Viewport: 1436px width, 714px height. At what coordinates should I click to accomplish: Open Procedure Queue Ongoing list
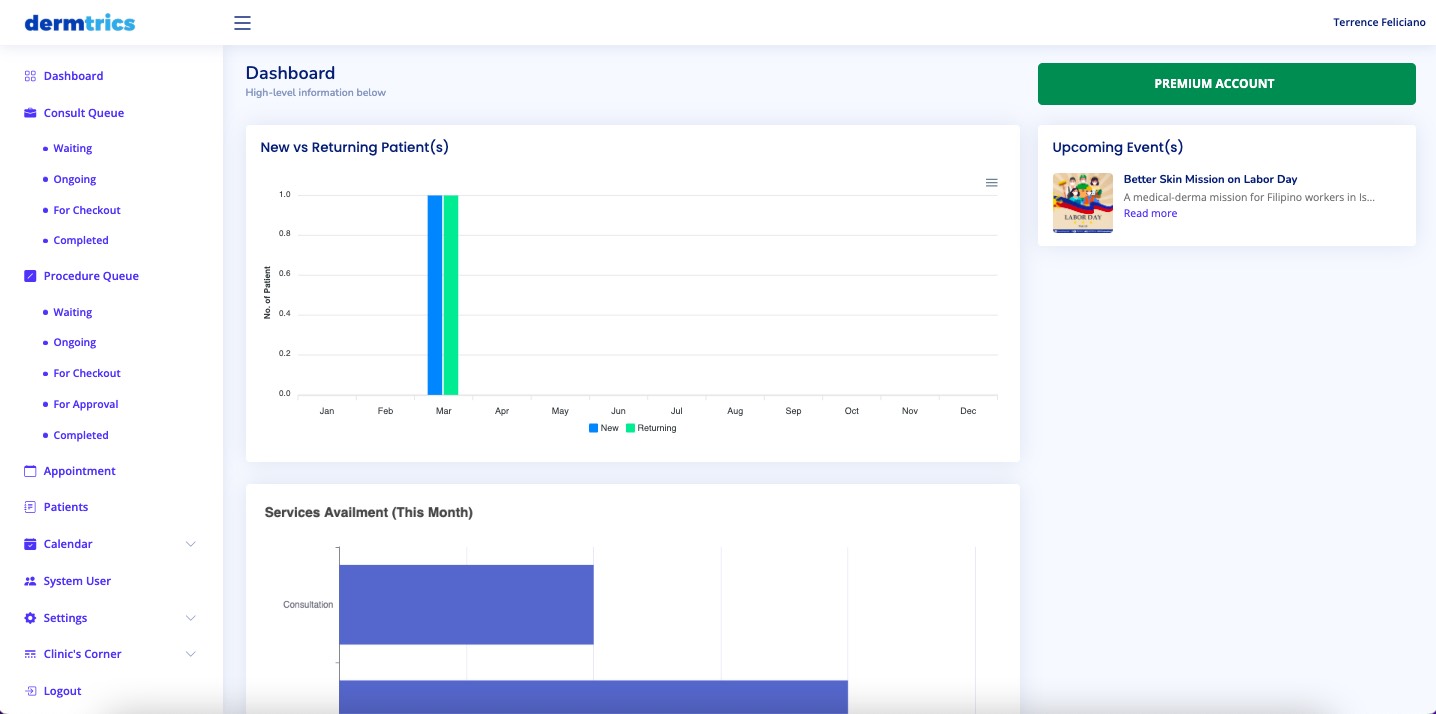(x=74, y=342)
